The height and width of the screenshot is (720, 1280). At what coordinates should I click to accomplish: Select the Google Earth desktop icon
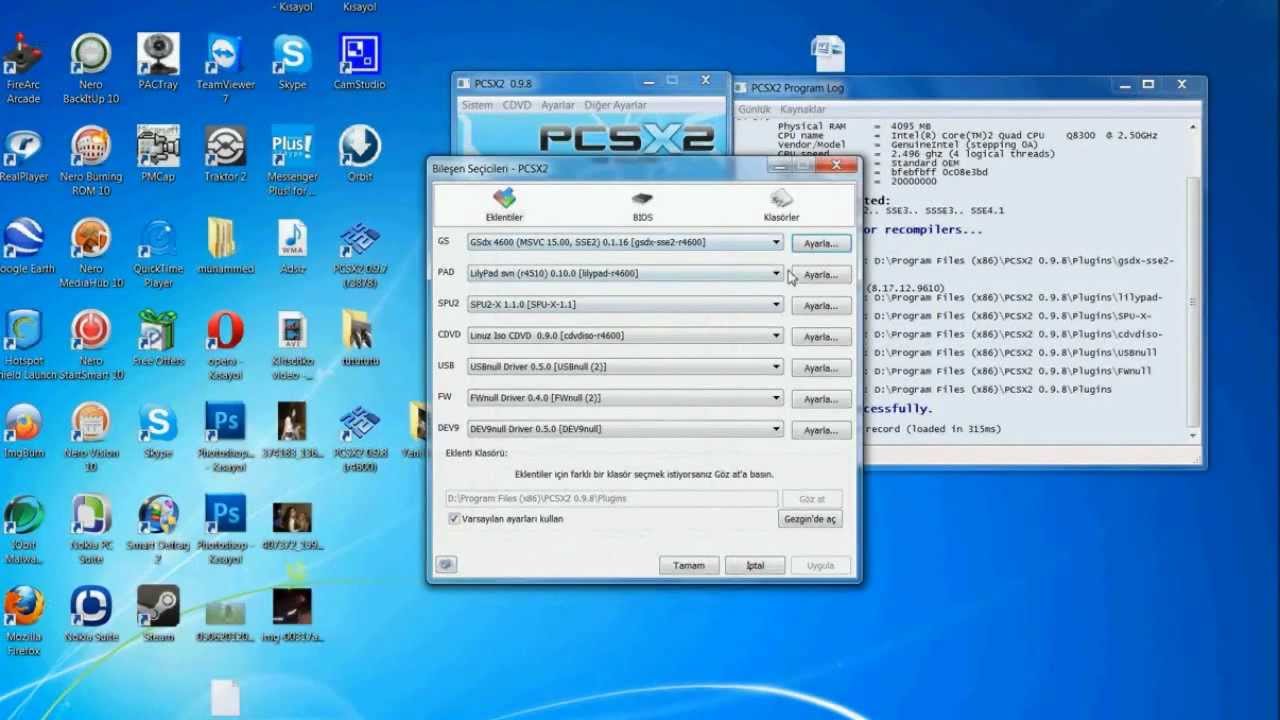coord(23,247)
